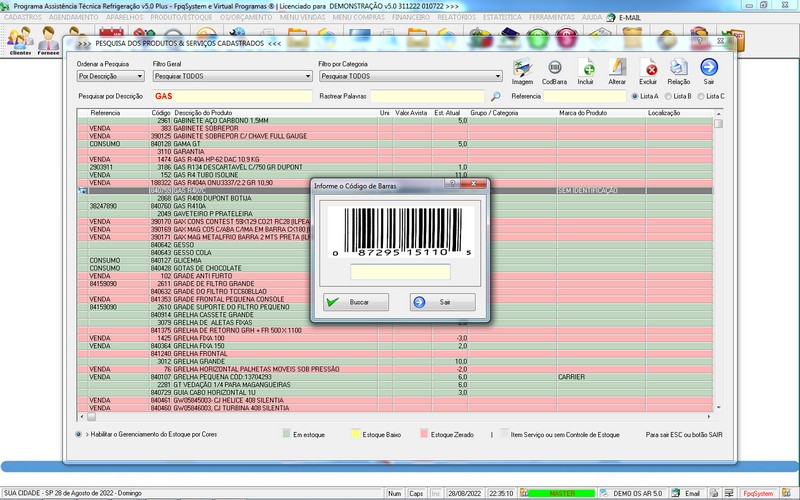Toggle Habilitar o Gerenciamento do Estoque por Cores
This screenshot has width=800, height=500.
78,434
